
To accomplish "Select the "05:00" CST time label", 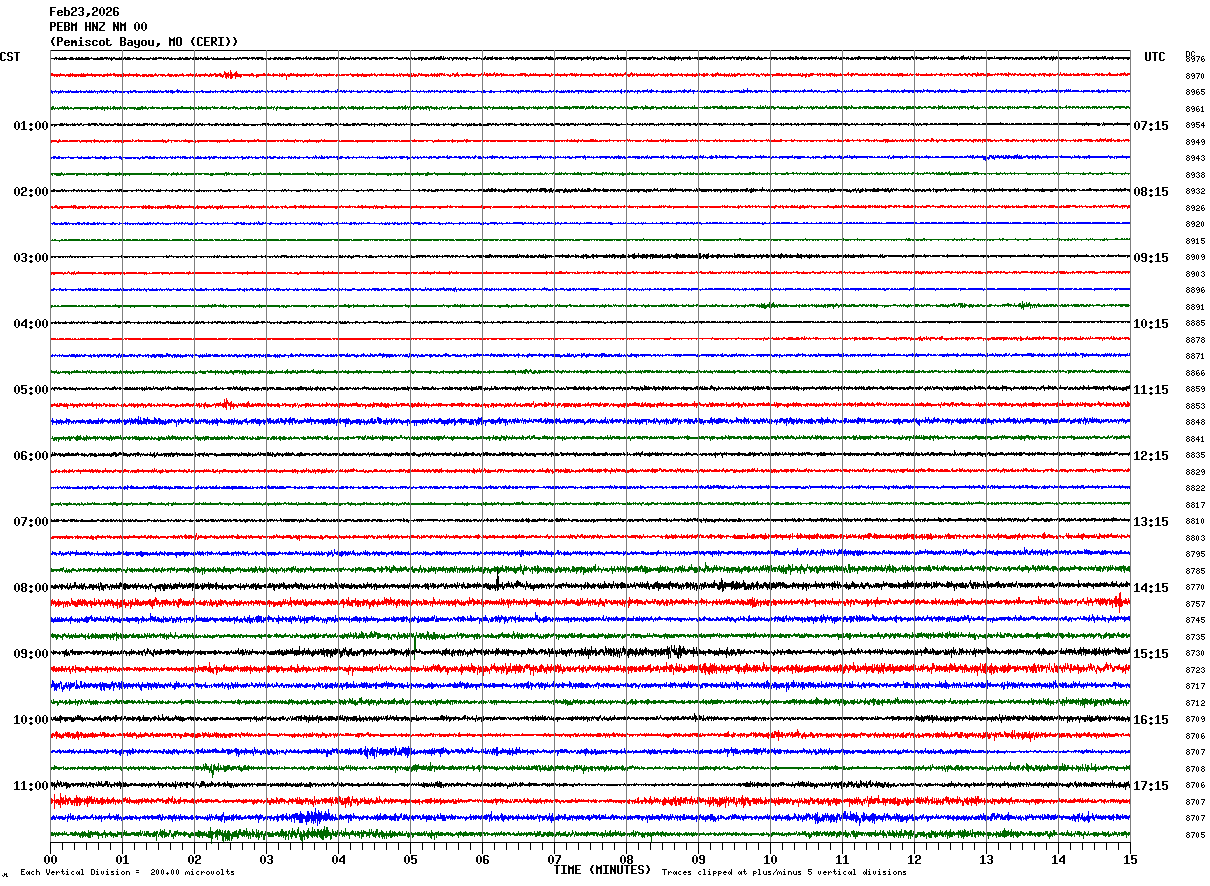I will pyautogui.click(x=31, y=390).
